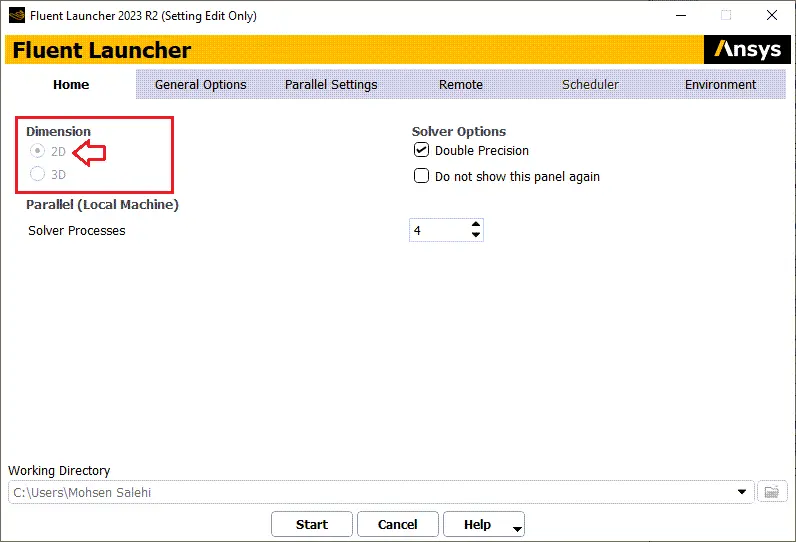
Task: Click the Parallel (Local Machine) heading
Action: point(103,205)
